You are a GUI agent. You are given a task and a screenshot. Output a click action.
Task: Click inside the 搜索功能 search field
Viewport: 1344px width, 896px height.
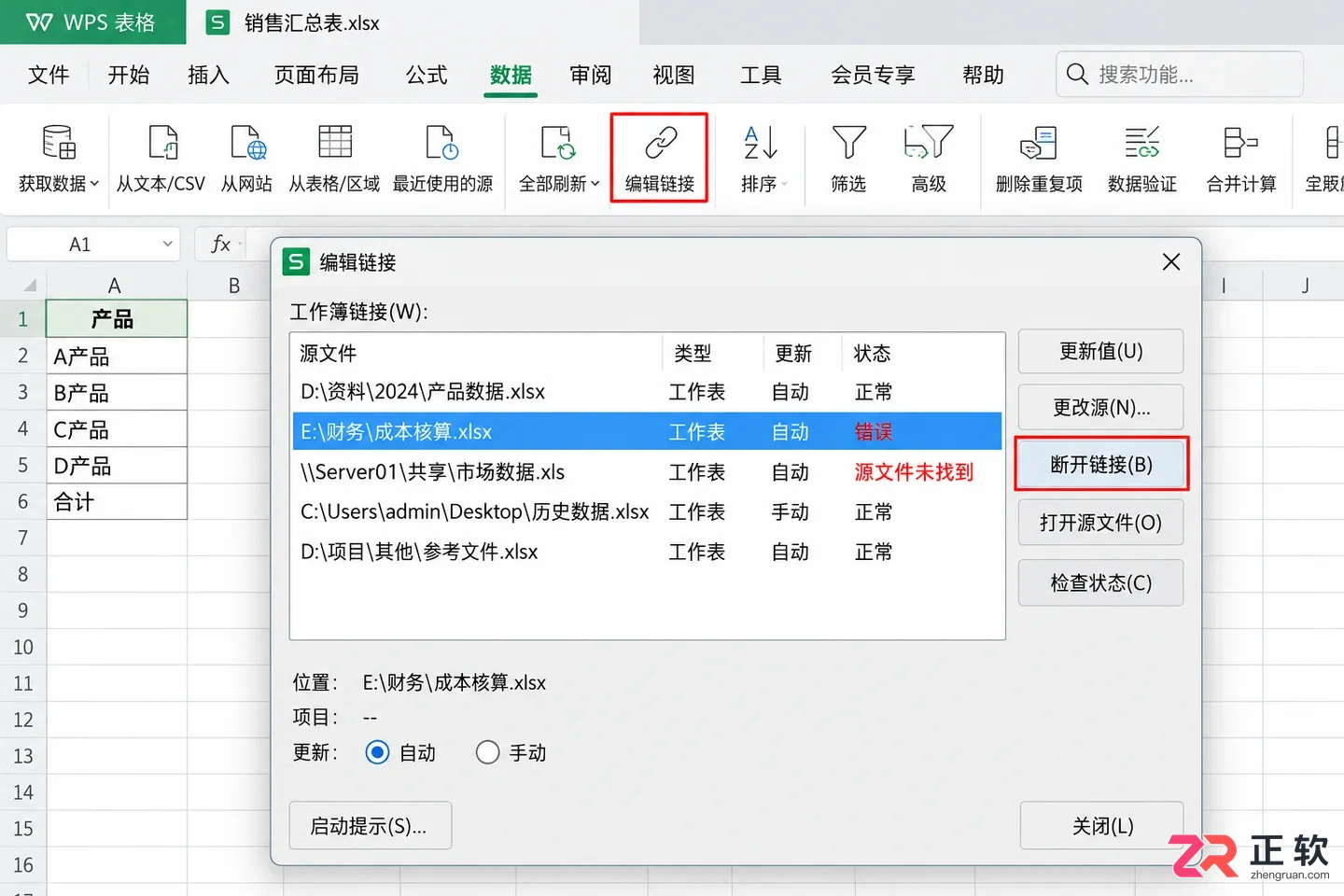click(1180, 75)
